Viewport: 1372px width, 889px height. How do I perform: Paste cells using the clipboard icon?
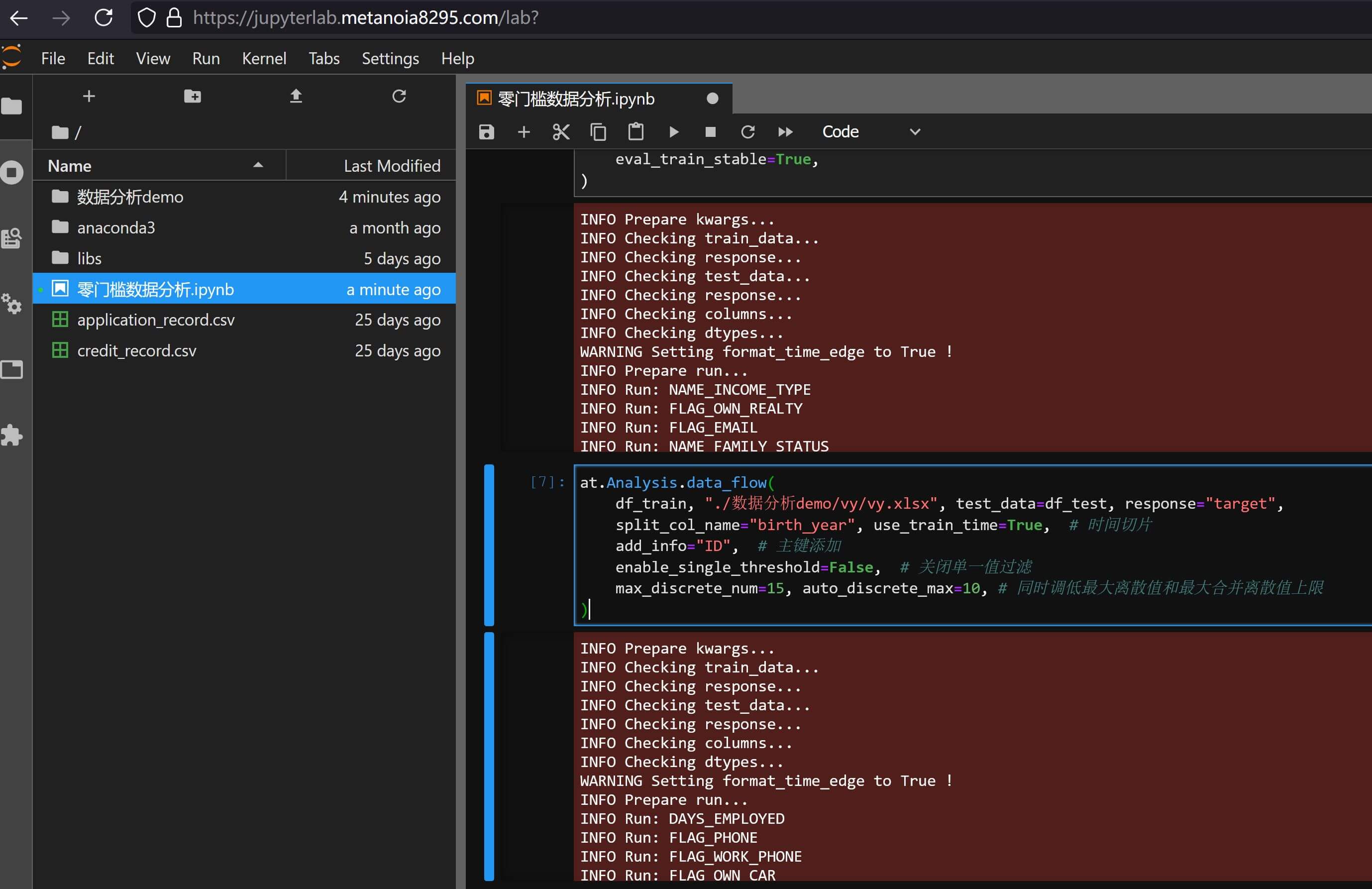click(x=635, y=132)
